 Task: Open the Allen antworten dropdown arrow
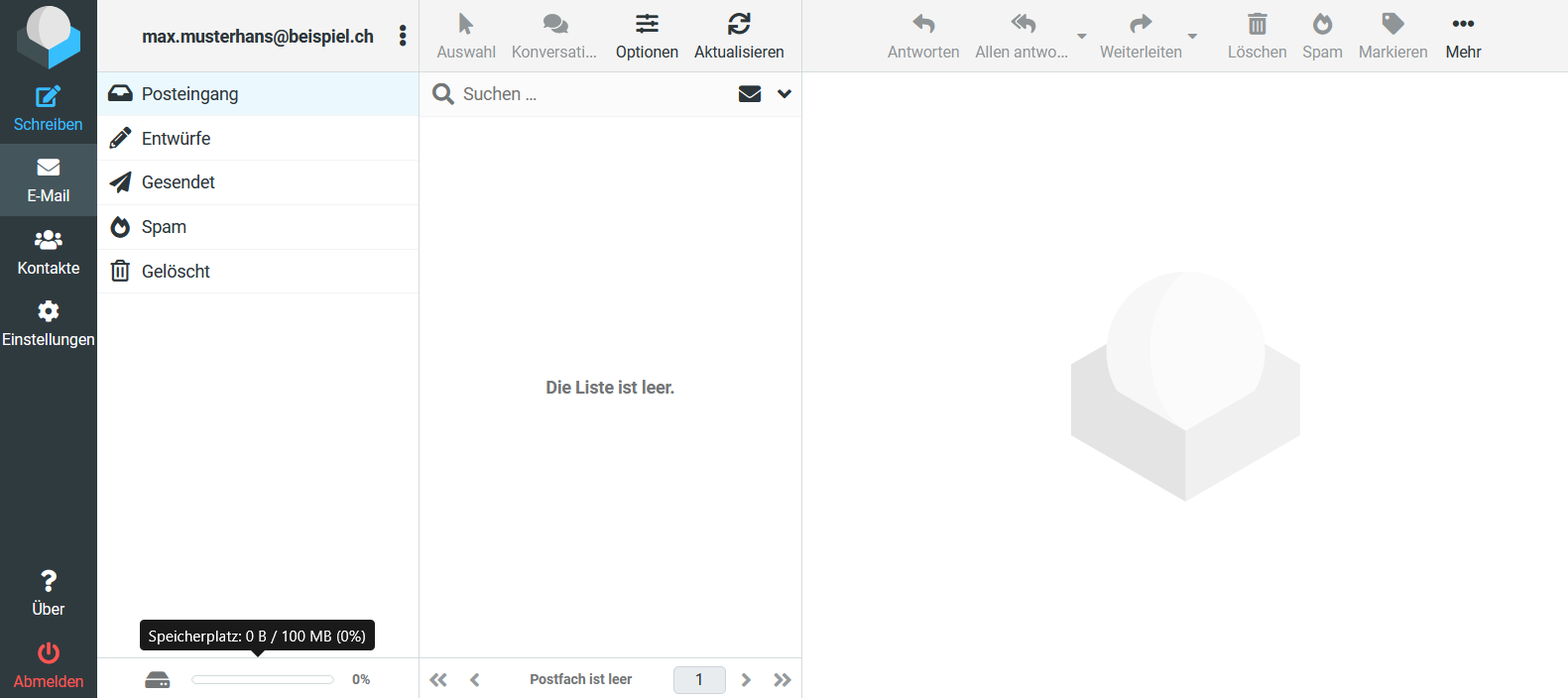[1082, 37]
